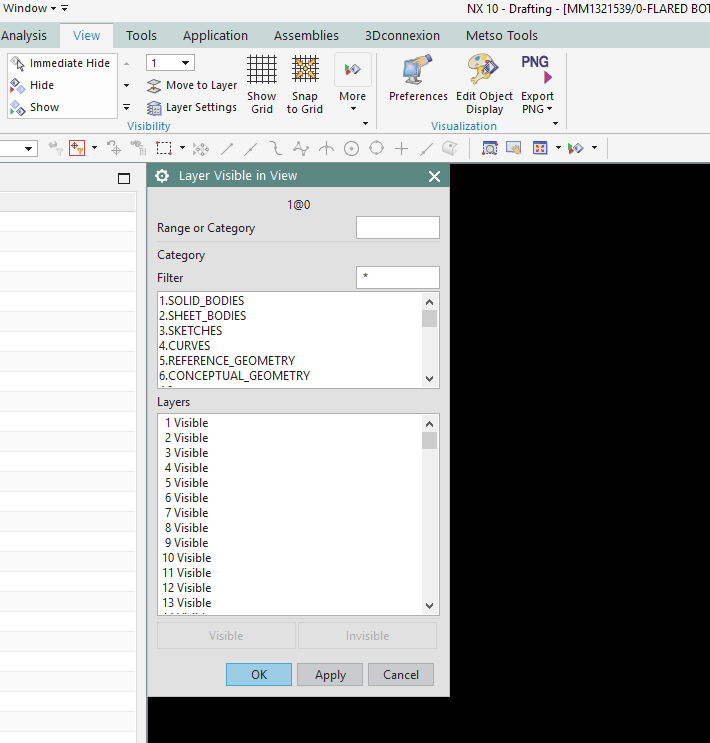Expand the Visualization group options arrow
This screenshot has height=743, width=710.
555,124
